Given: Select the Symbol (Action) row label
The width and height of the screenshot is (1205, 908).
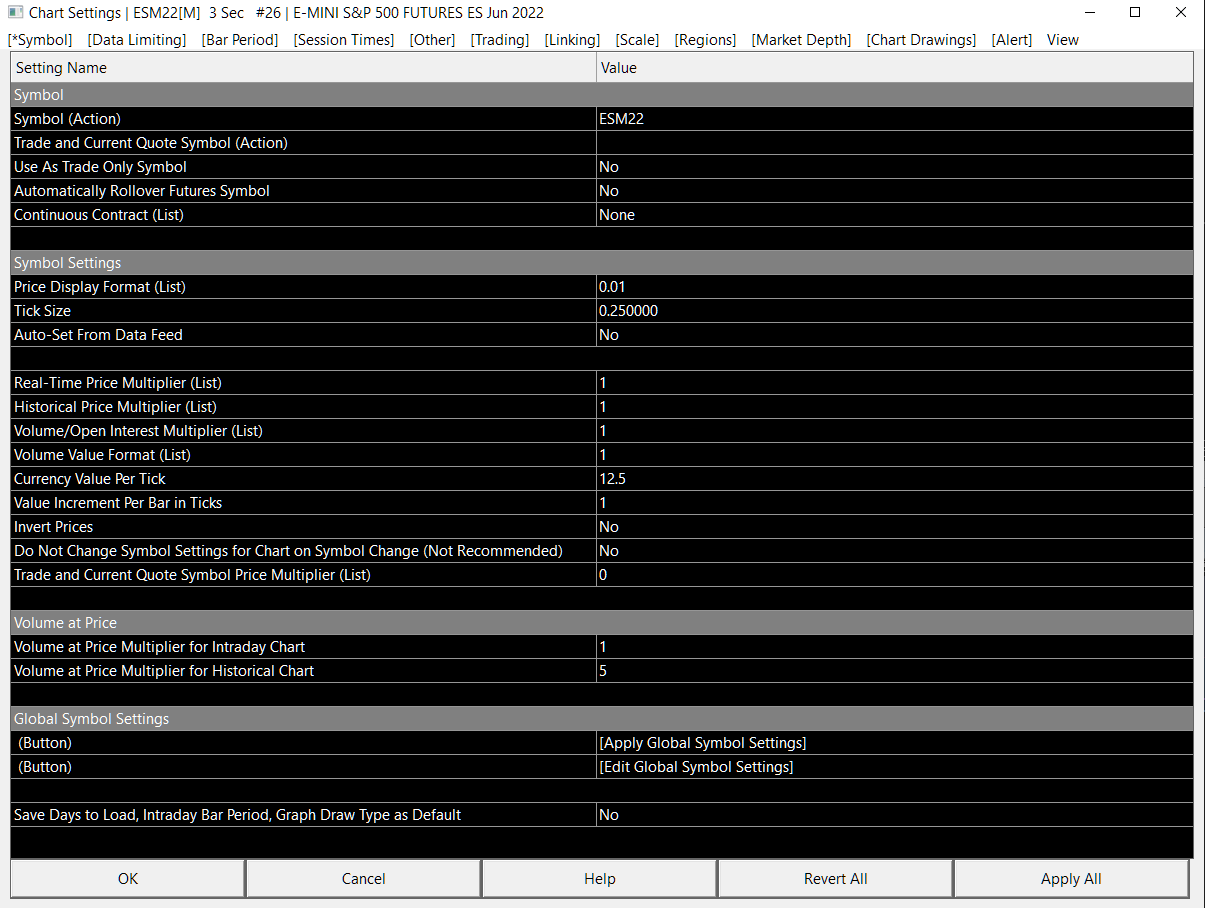Looking at the screenshot, I should click(x=67, y=119).
